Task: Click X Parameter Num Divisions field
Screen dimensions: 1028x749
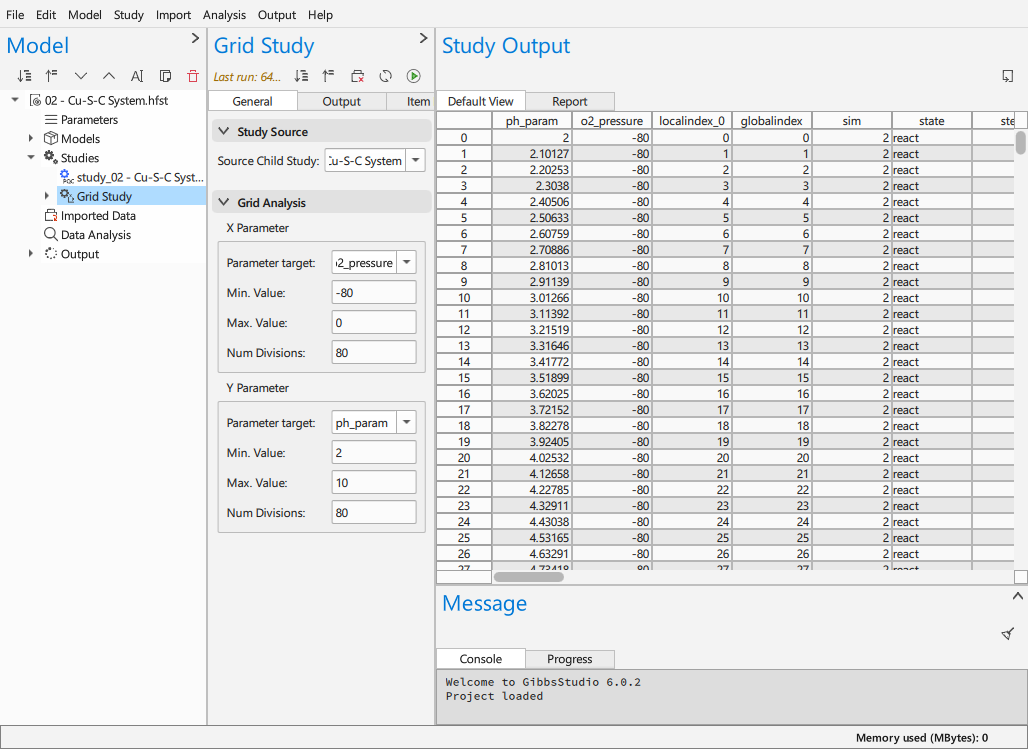Action: point(374,352)
